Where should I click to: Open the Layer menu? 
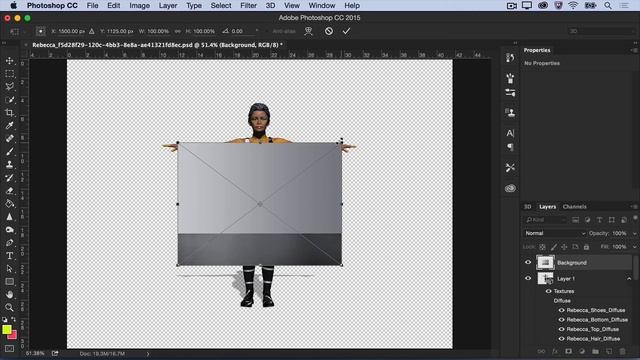click(168, 6)
